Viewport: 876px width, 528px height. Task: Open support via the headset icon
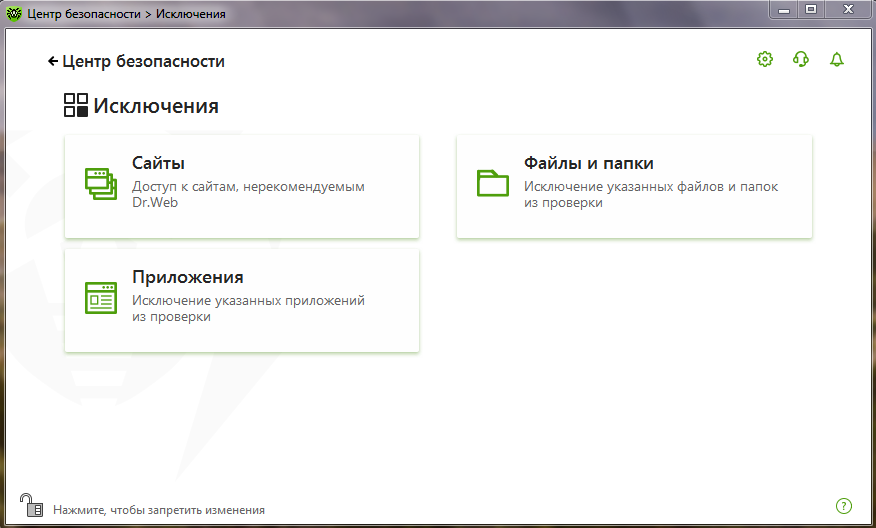point(801,60)
